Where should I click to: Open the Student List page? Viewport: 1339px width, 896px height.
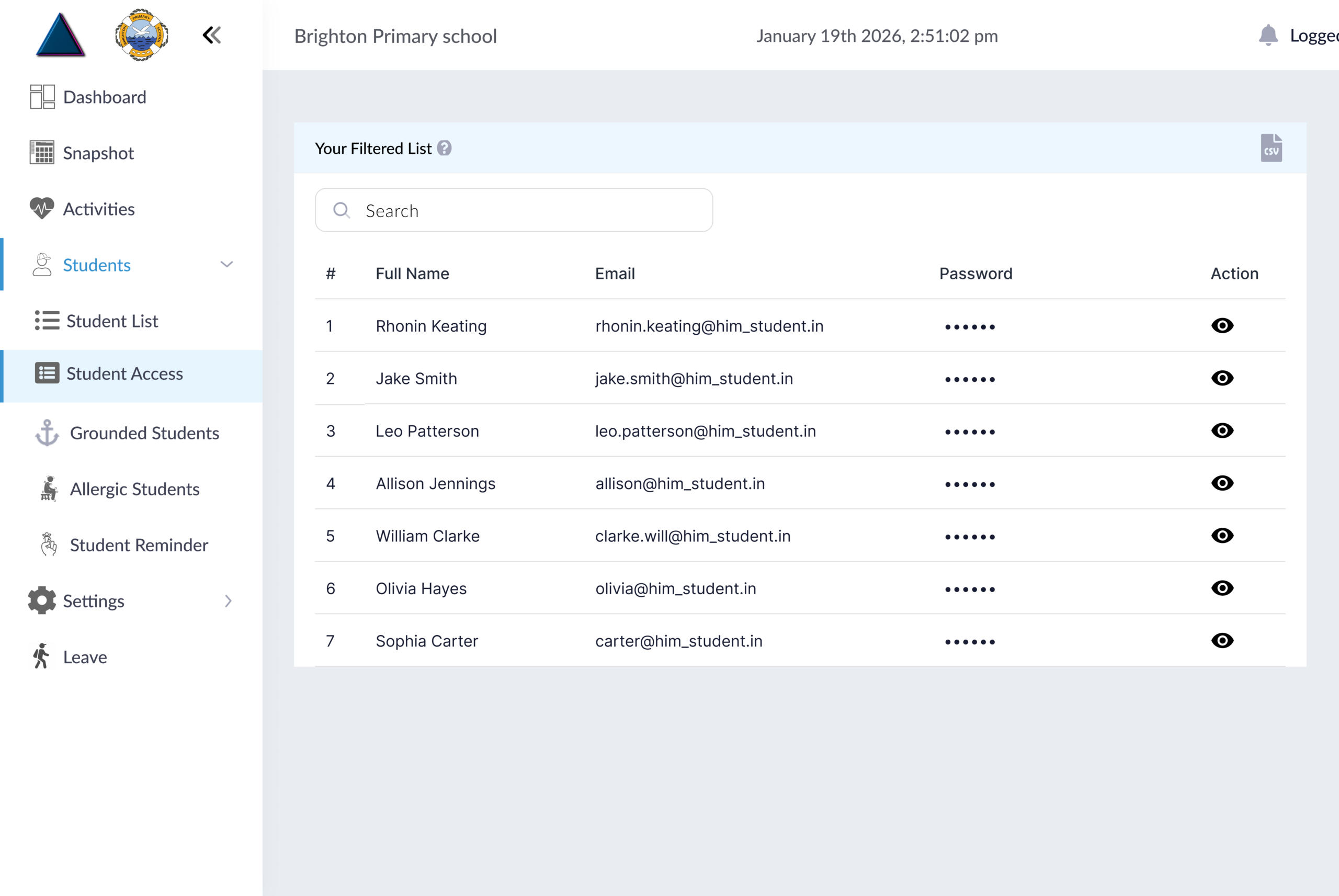click(x=112, y=321)
